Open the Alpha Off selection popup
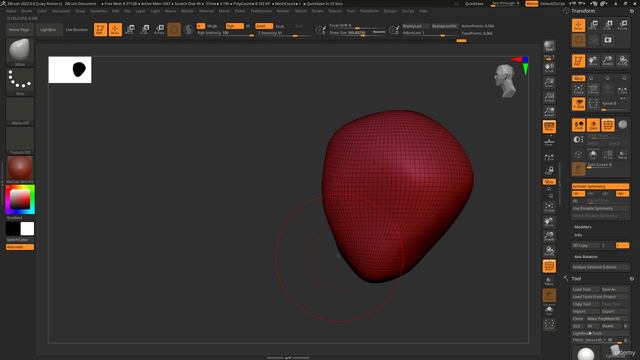The height and width of the screenshot is (360, 640). [20, 111]
